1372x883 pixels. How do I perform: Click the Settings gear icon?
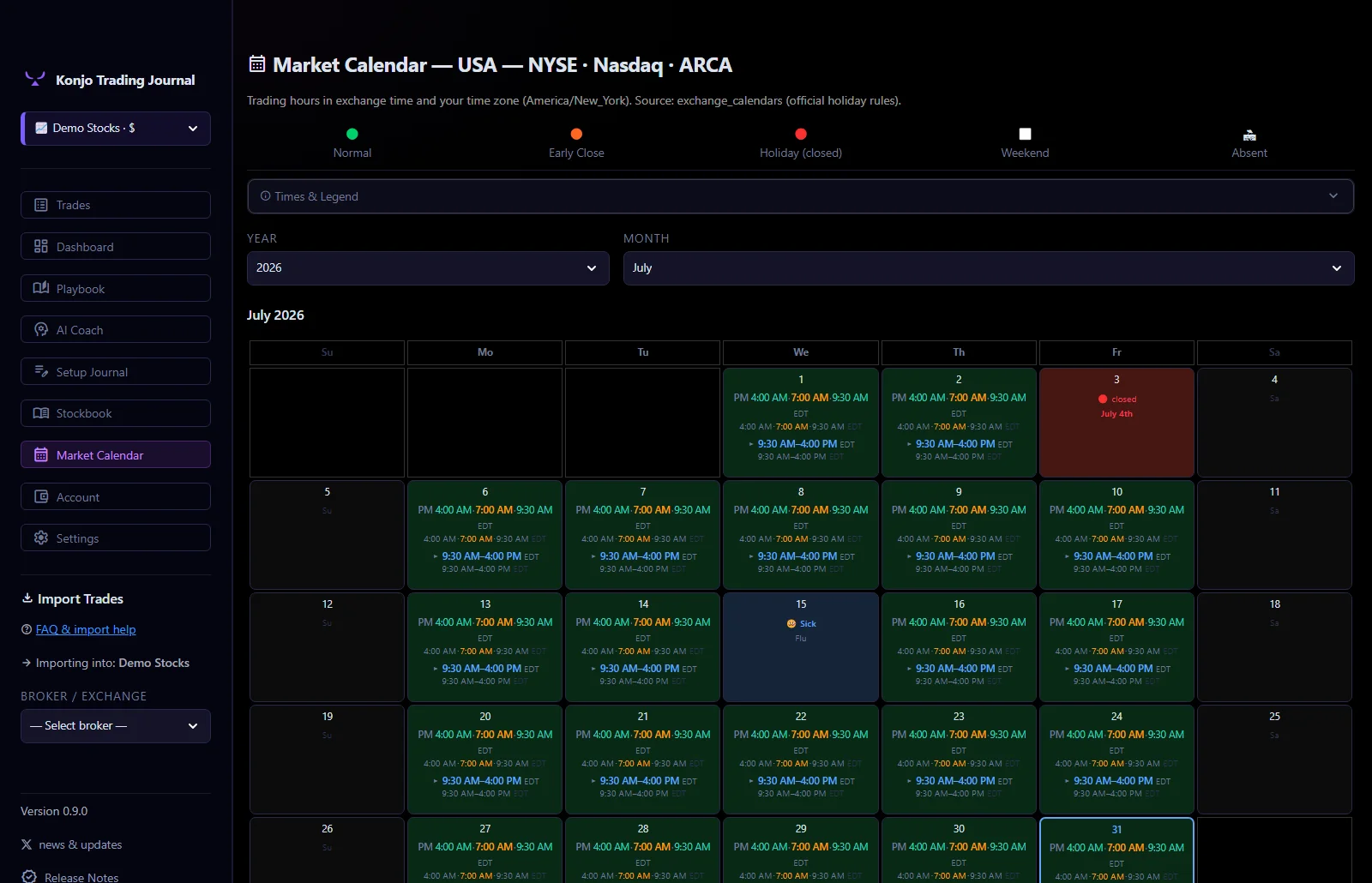point(41,538)
